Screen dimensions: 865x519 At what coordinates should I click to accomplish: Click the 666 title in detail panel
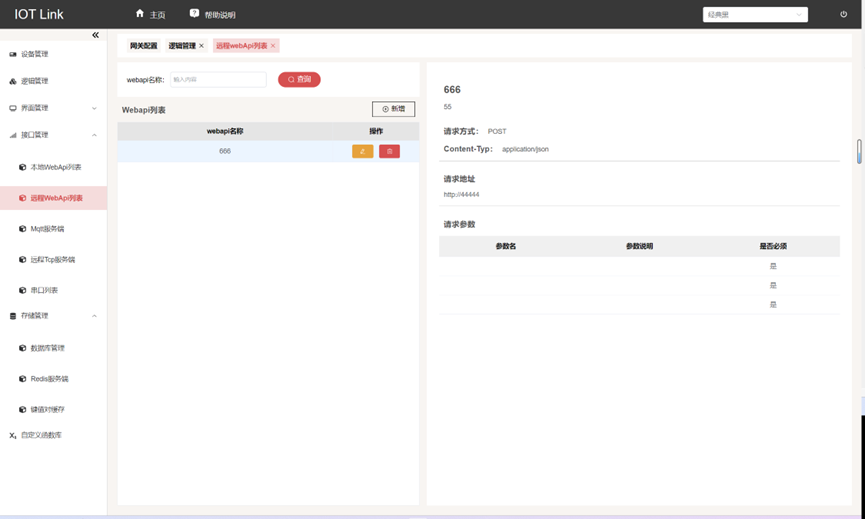[x=452, y=89]
